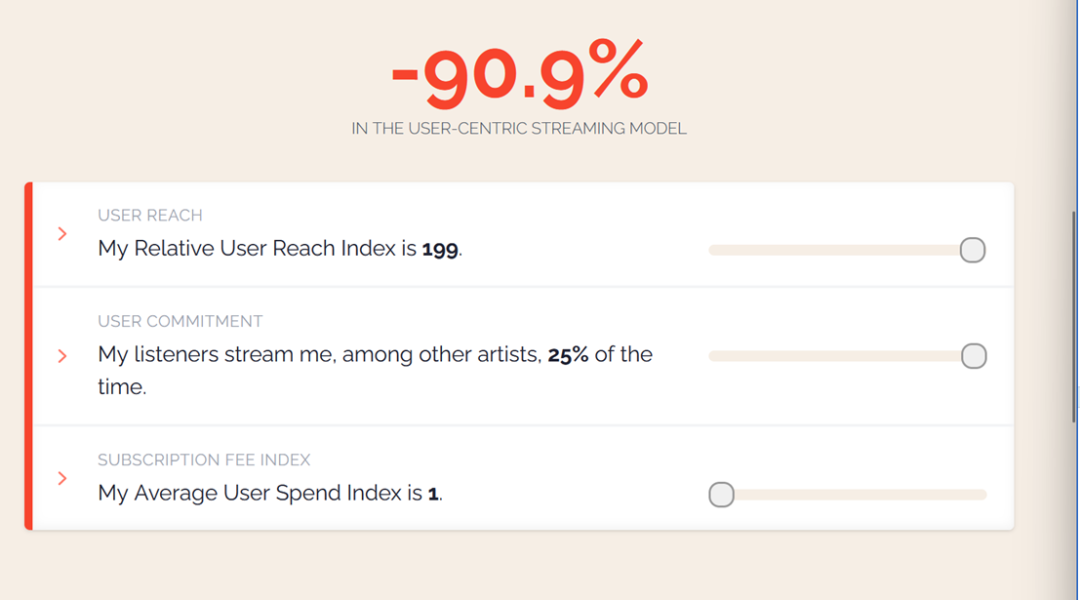Expand the Subscription Fee Index chevron
Screen dimensions: 1080x600
coord(62,478)
